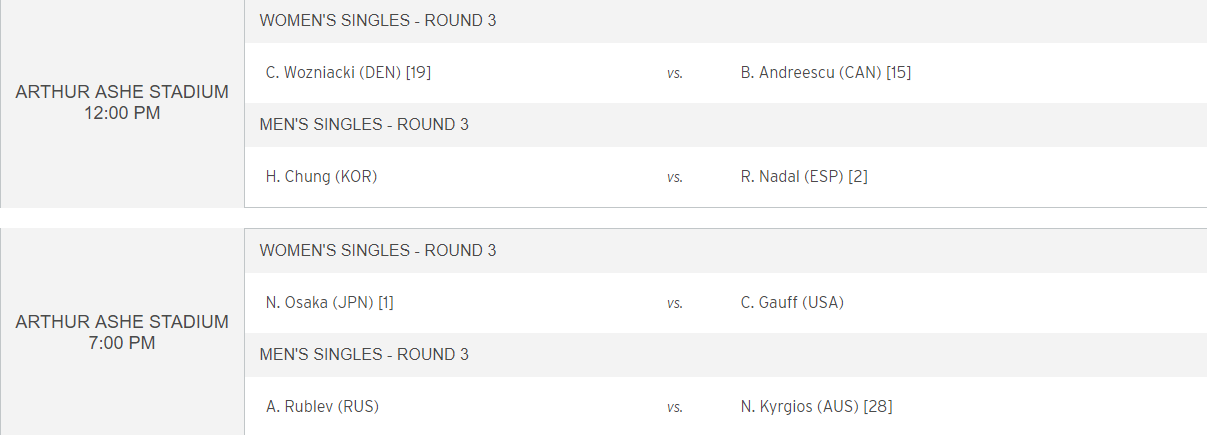The height and width of the screenshot is (435, 1207).
Task: Open B. Andreescu (CAN) [15] player link
Action: pos(826,72)
